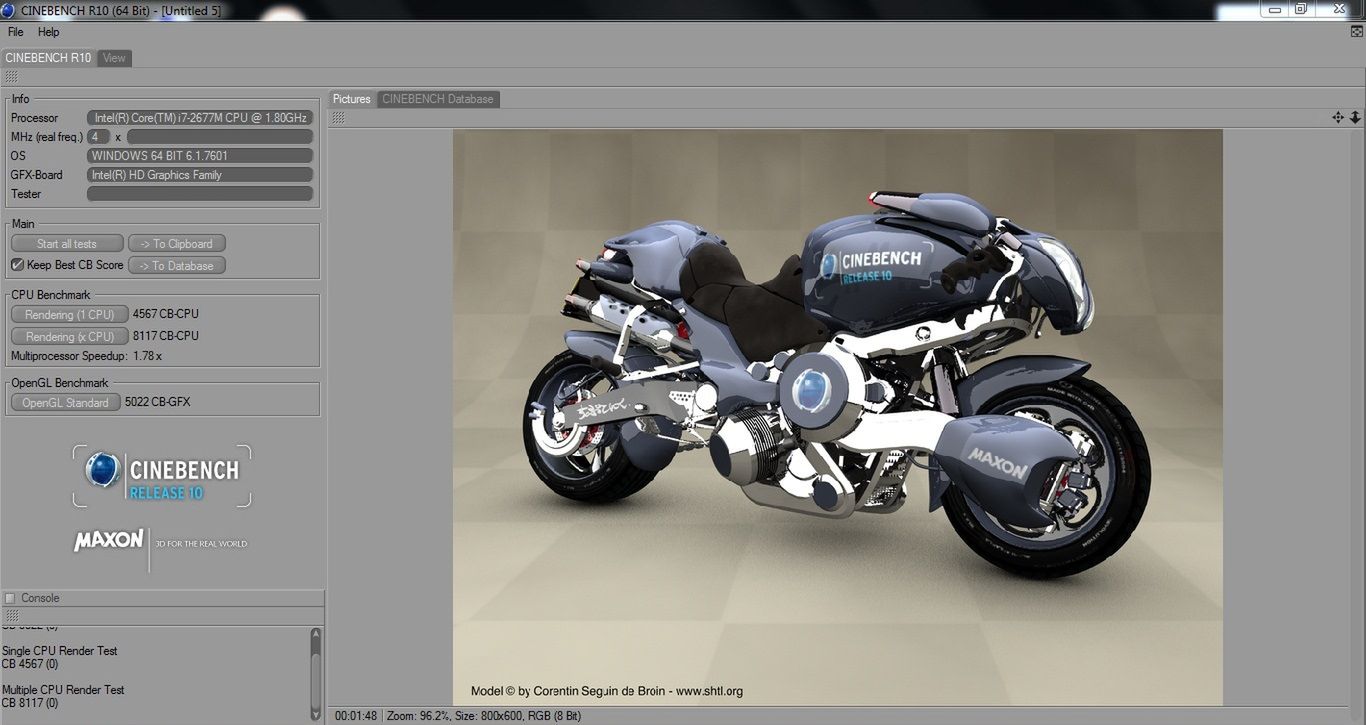Screen dimensions: 1366x725
Task: Click the CINEBENCH app icon in title bar
Action: pyautogui.click(x=9, y=11)
